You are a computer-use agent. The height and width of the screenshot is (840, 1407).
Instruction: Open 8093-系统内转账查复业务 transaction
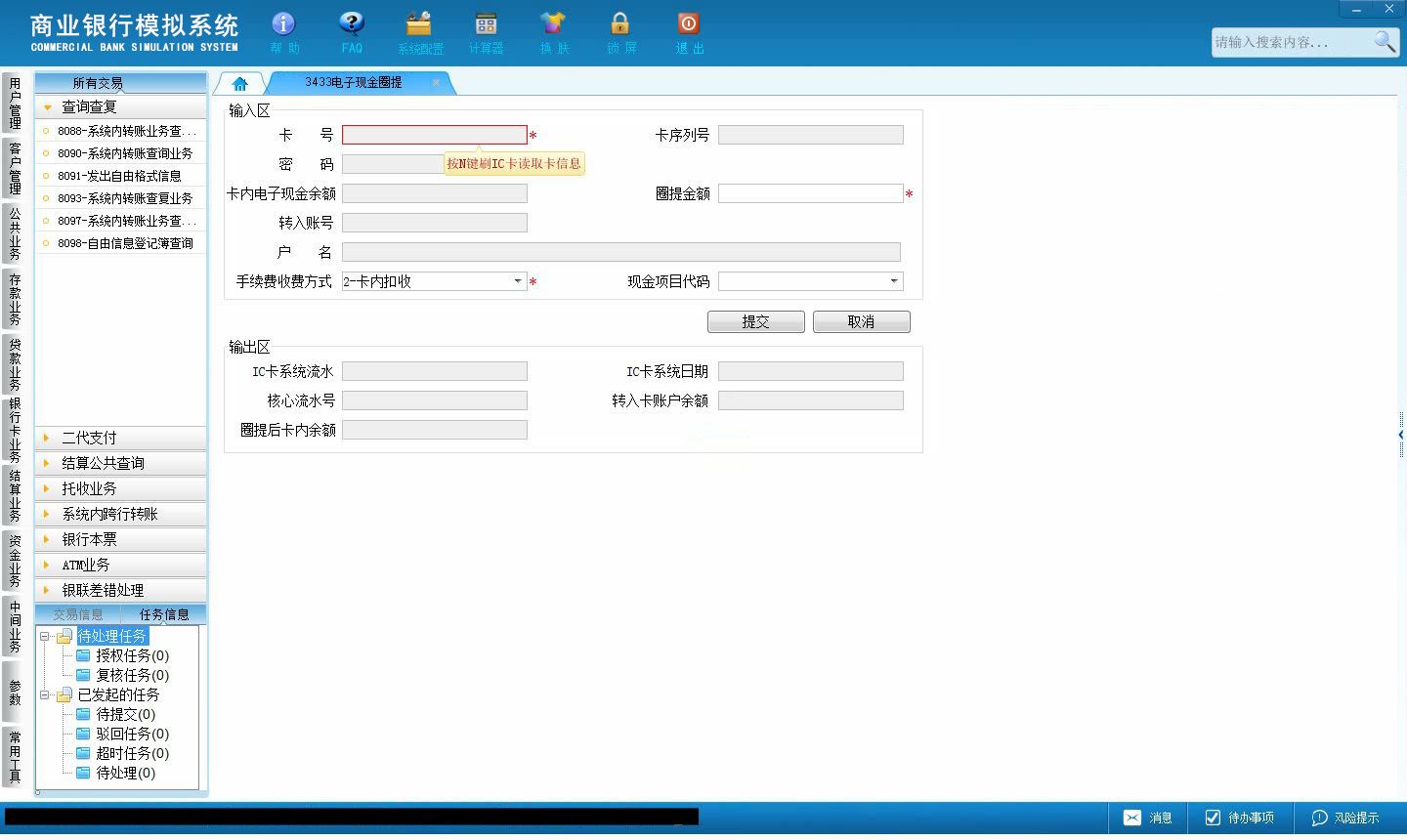(121, 198)
